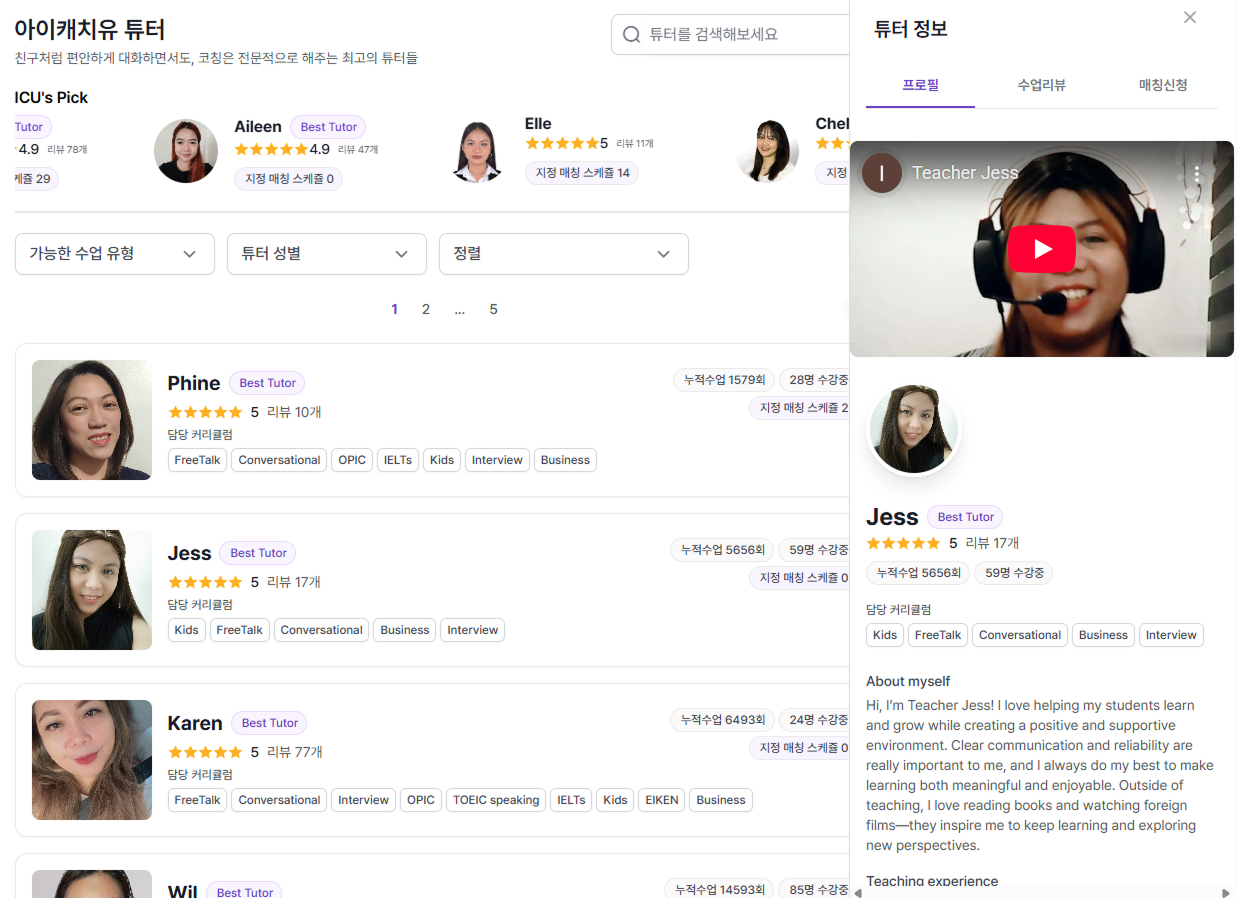Viewport: 1237px width, 898px height.
Task: Click Elle's name in ICU's Pick
Action: click(x=538, y=124)
